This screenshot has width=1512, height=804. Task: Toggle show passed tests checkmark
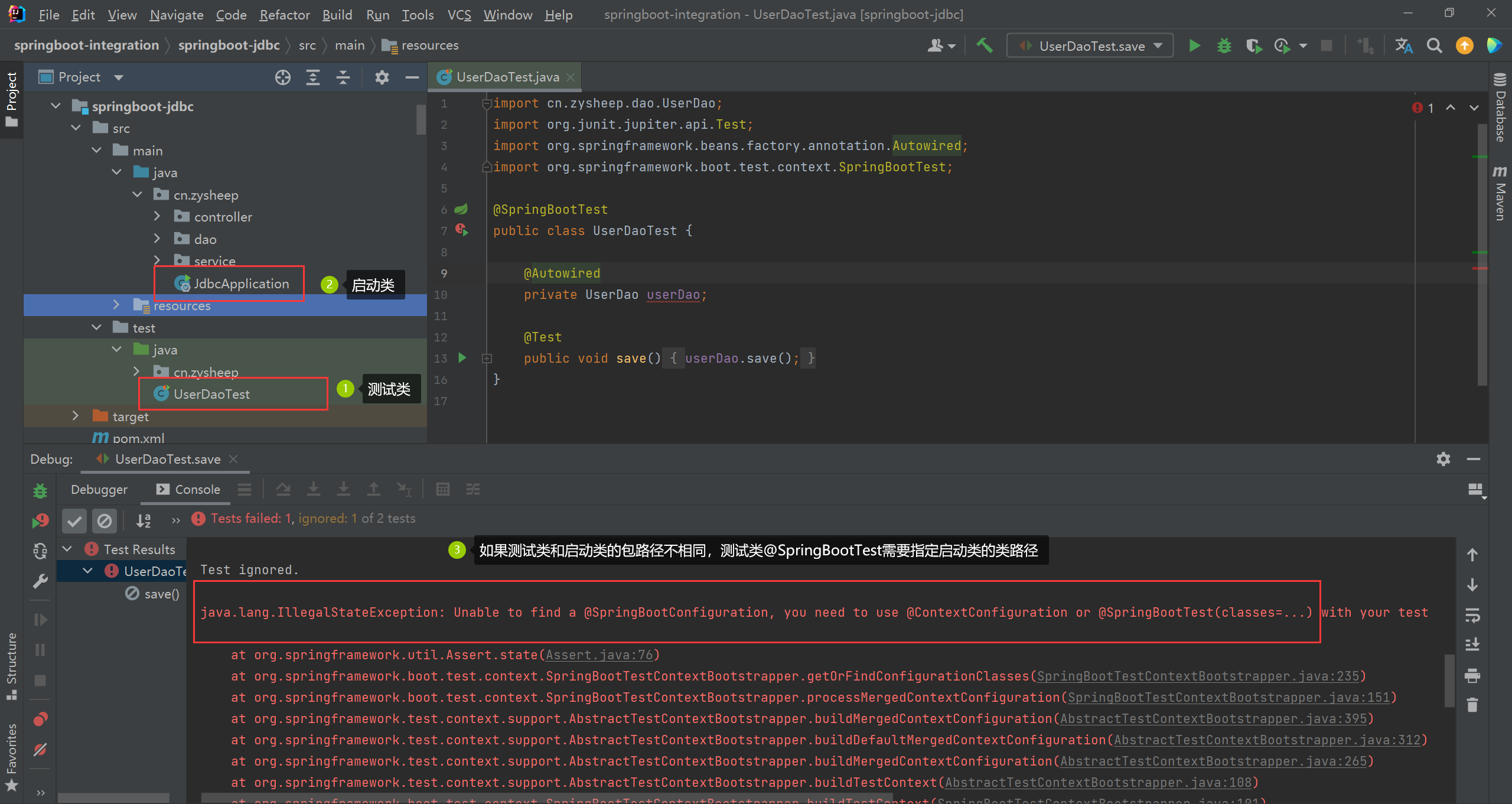(74, 520)
